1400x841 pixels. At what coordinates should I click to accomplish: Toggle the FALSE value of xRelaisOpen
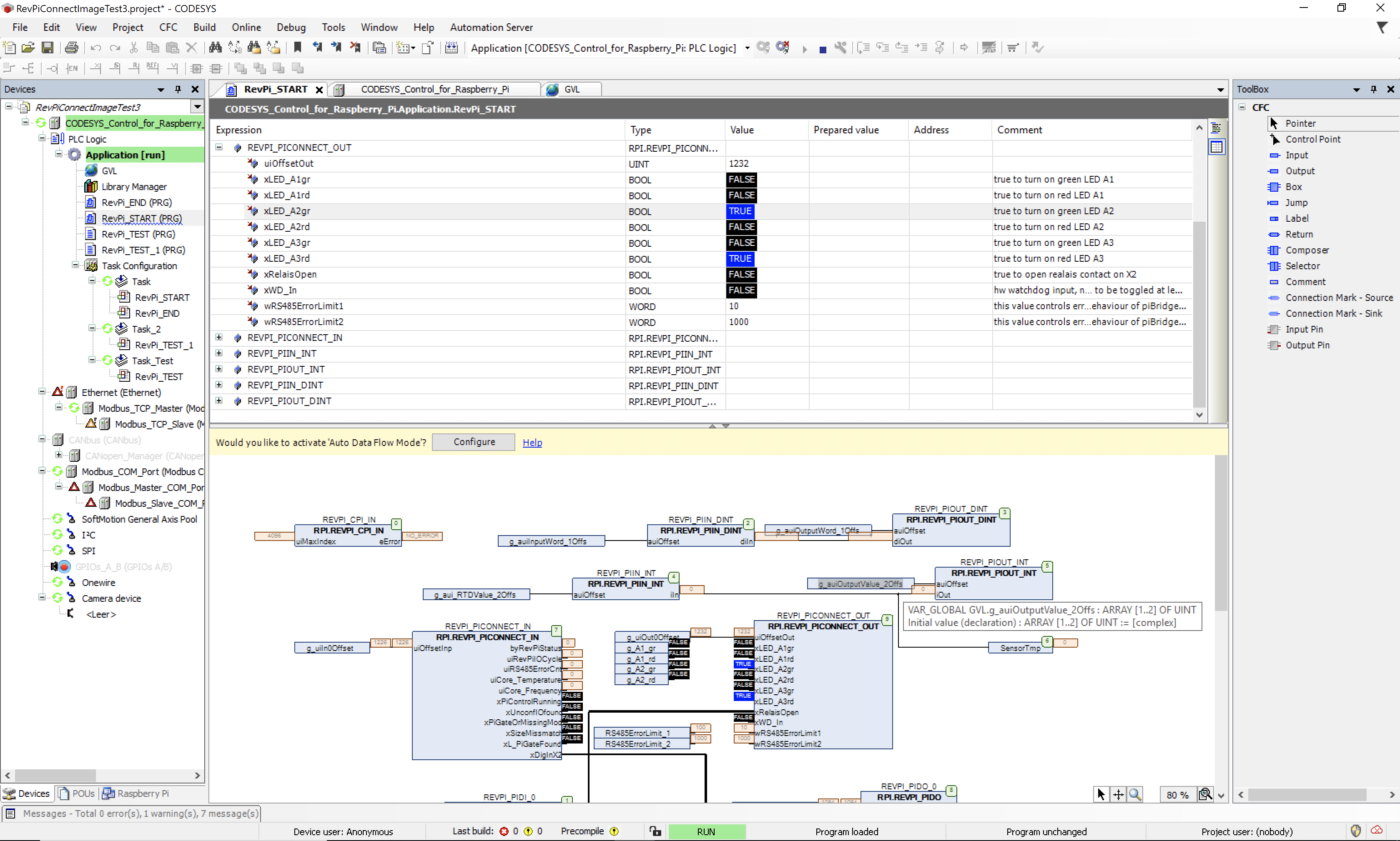coord(741,274)
